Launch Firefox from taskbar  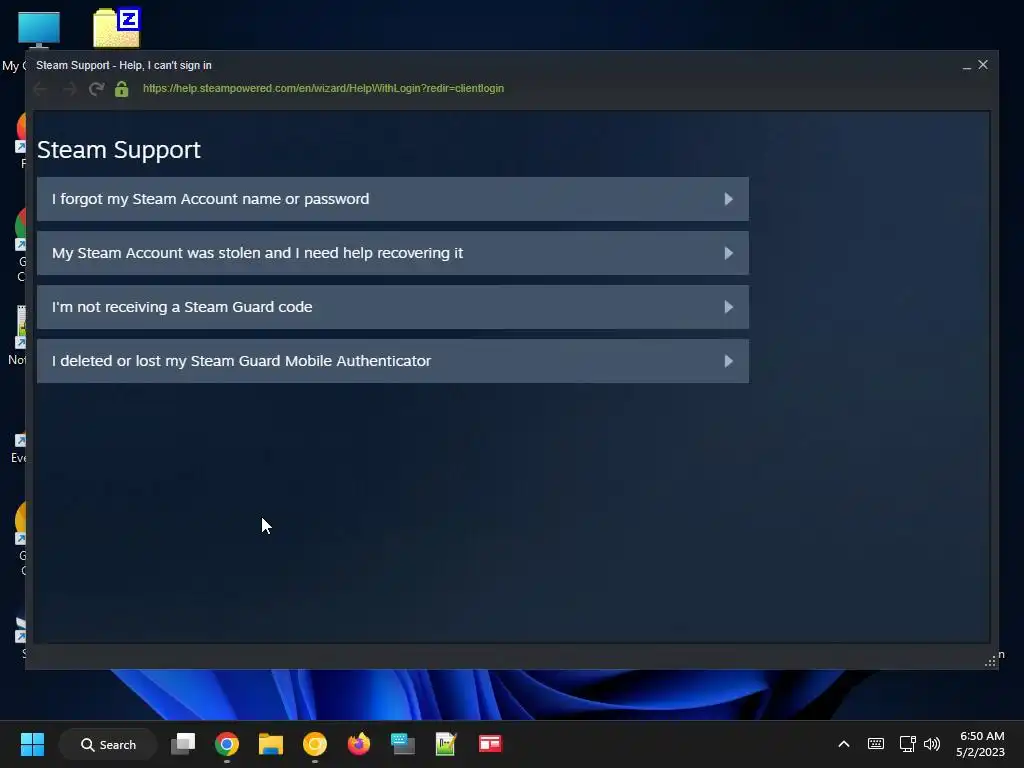[359, 744]
